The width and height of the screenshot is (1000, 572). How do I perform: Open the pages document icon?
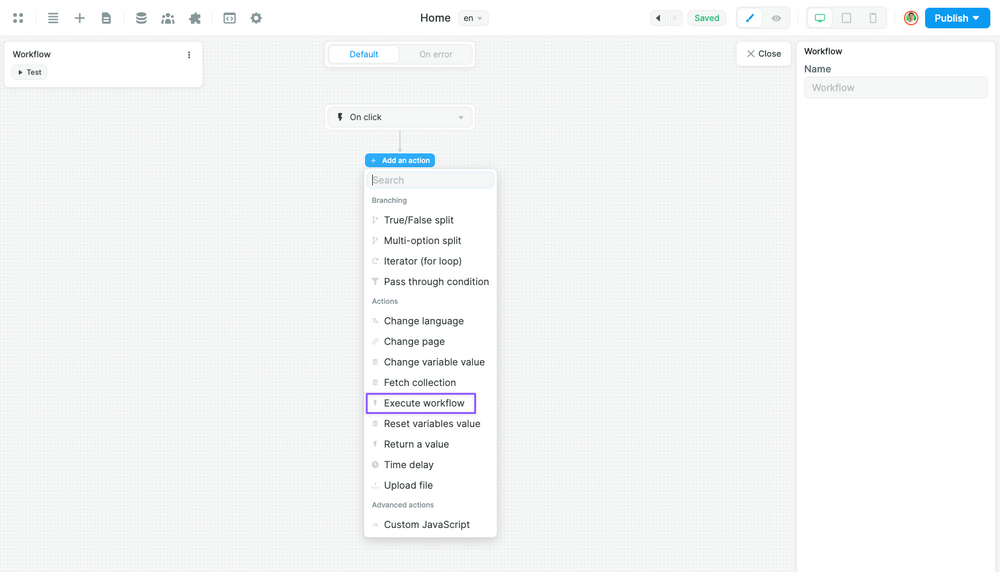(106, 18)
